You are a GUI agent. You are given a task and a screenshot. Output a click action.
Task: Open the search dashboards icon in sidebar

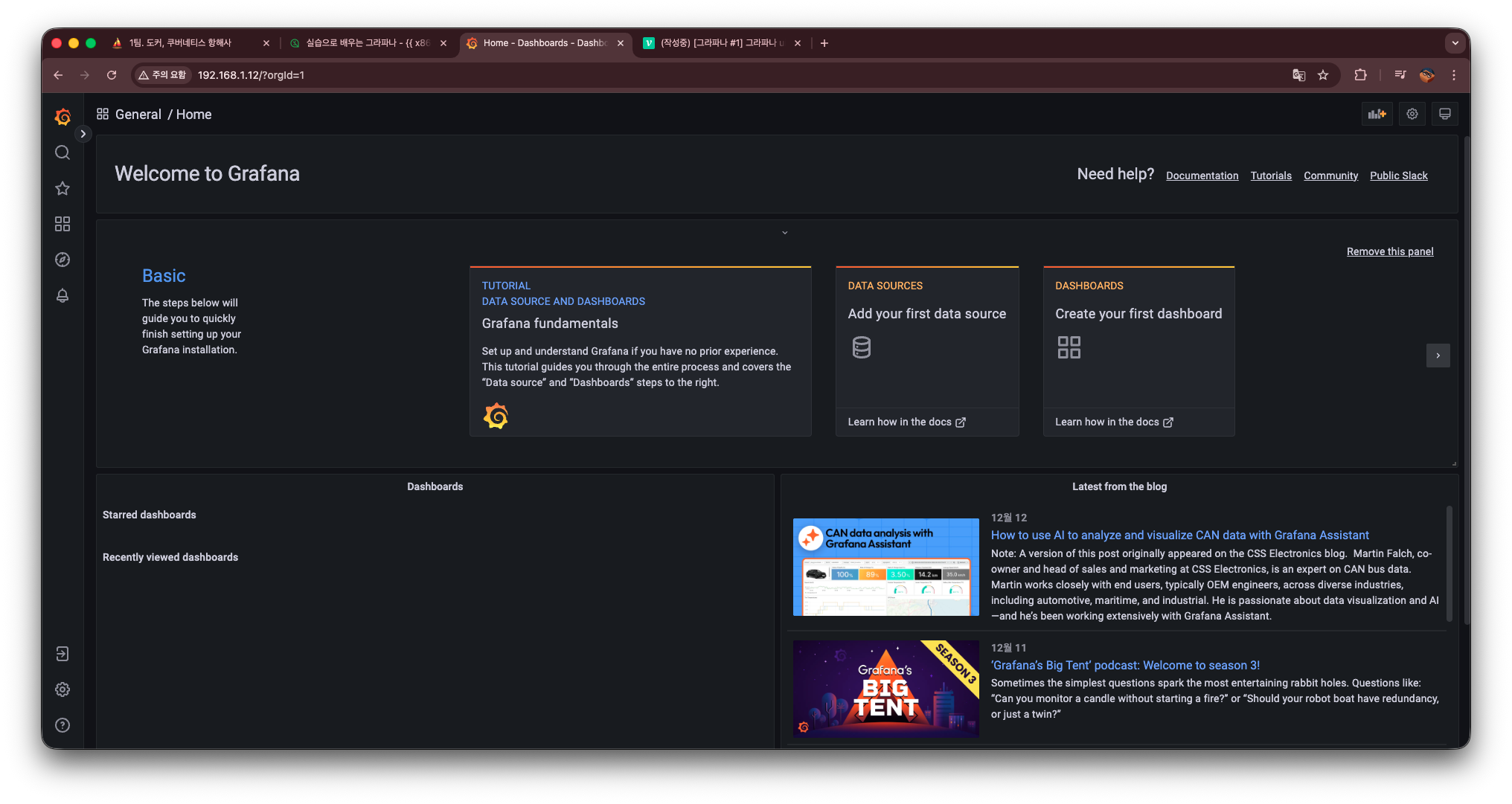[x=63, y=152]
